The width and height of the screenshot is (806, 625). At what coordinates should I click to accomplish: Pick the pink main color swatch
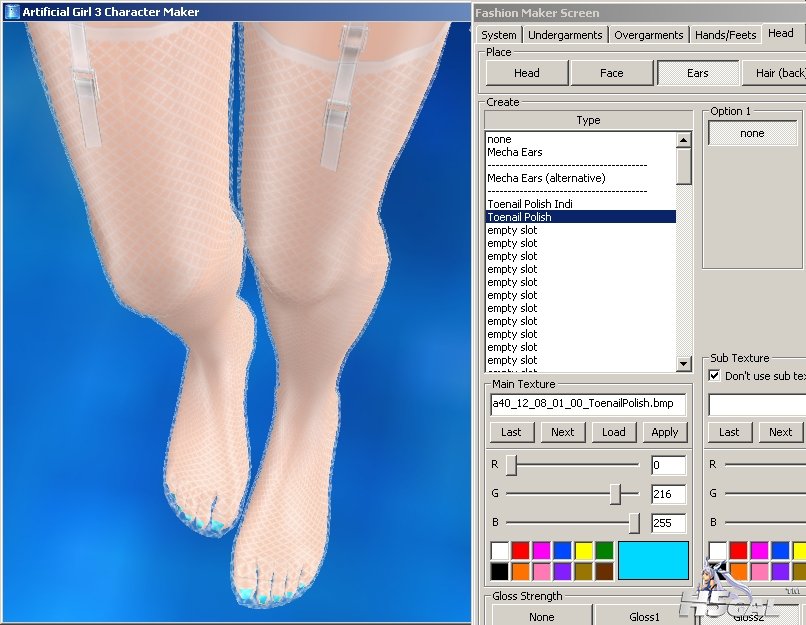pyautogui.click(x=542, y=572)
